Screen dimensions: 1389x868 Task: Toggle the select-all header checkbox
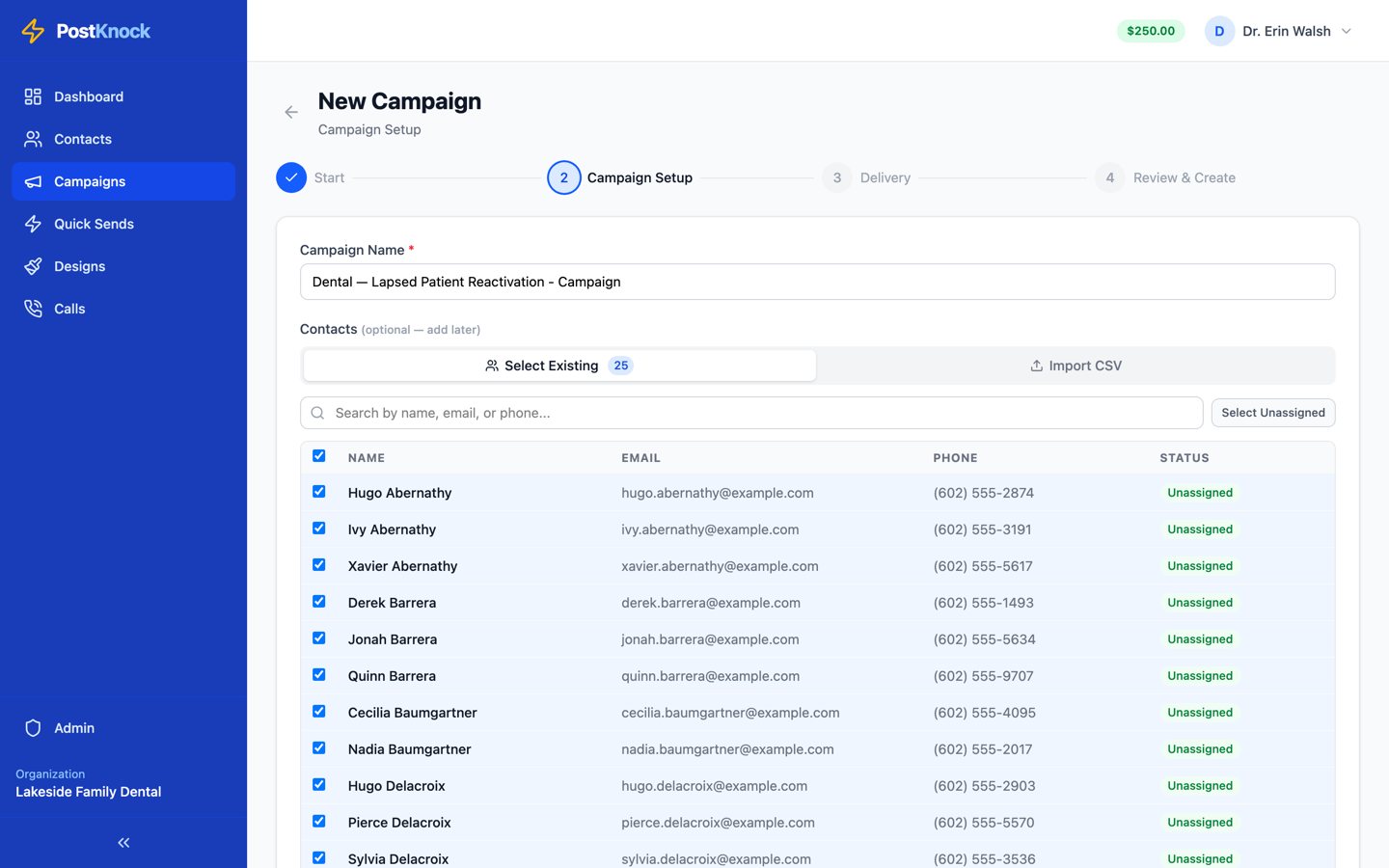pos(319,456)
